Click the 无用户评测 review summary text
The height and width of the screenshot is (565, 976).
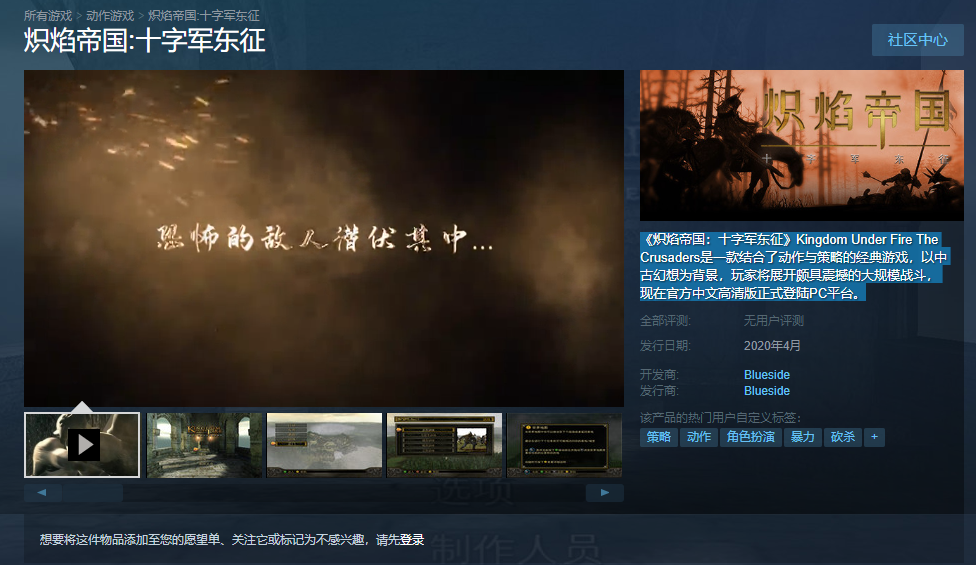click(x=774, y=320)
